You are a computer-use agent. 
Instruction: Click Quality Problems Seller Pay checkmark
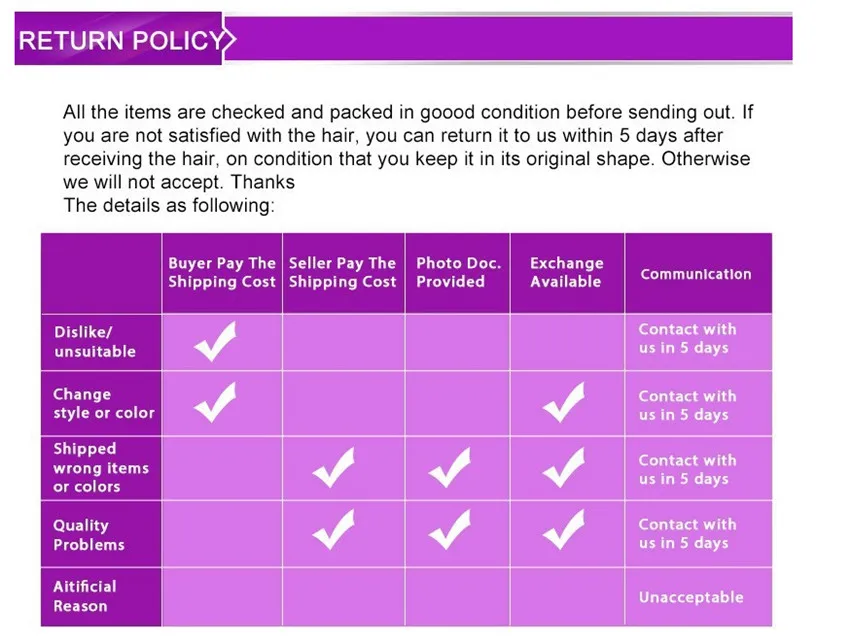coord(333,530)
